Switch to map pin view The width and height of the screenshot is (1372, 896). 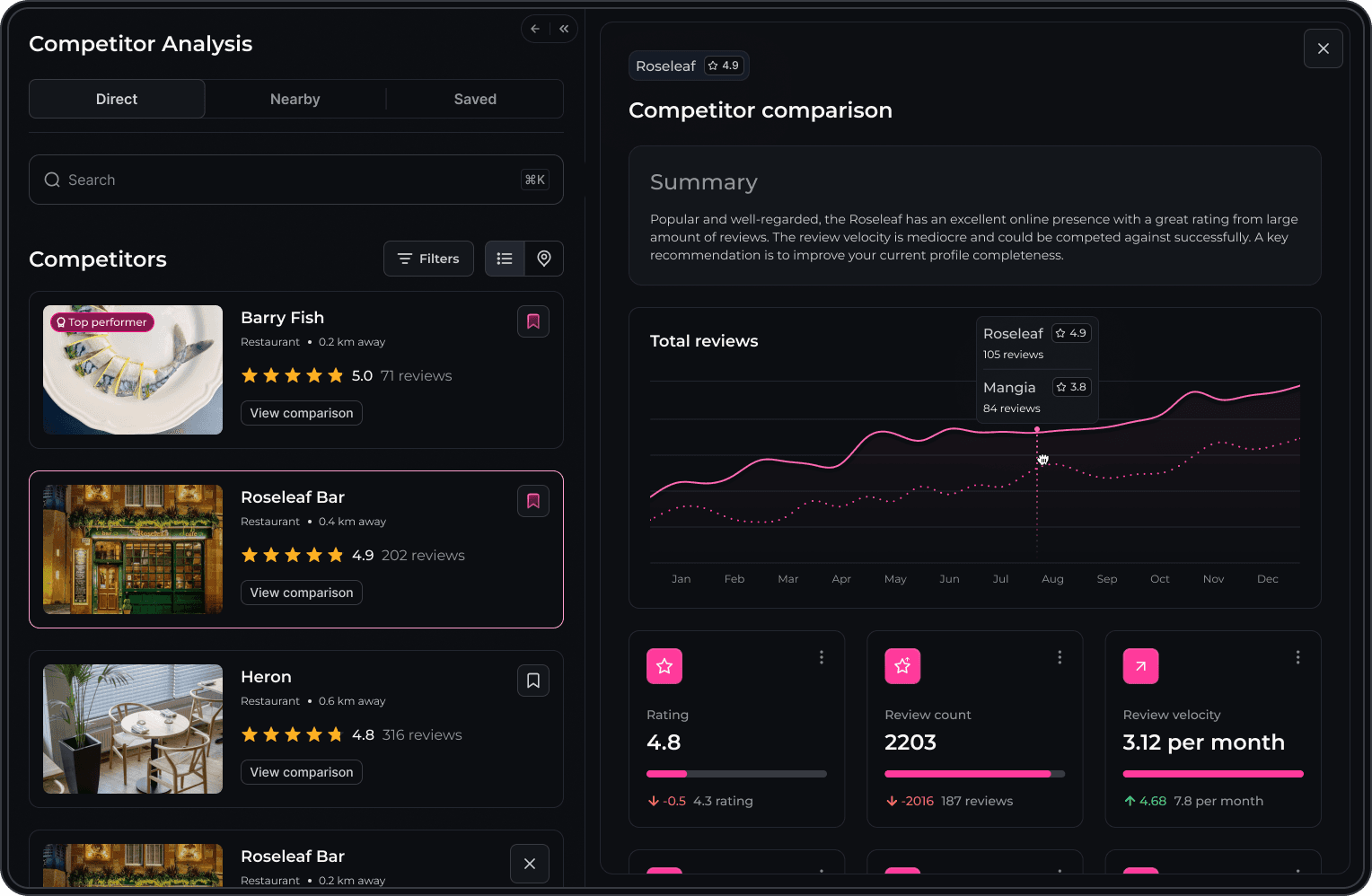pyautogui.click(x=544, y=259)
